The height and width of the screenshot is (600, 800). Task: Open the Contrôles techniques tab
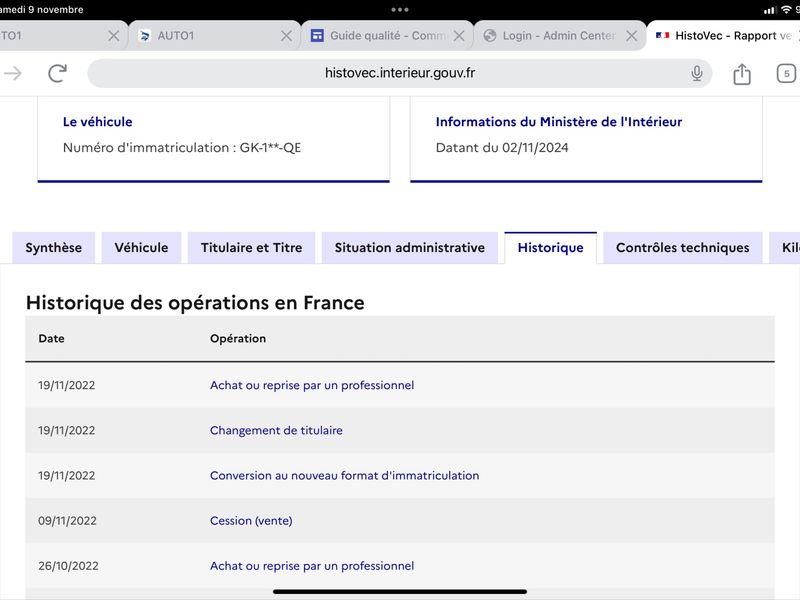(683, 248)
